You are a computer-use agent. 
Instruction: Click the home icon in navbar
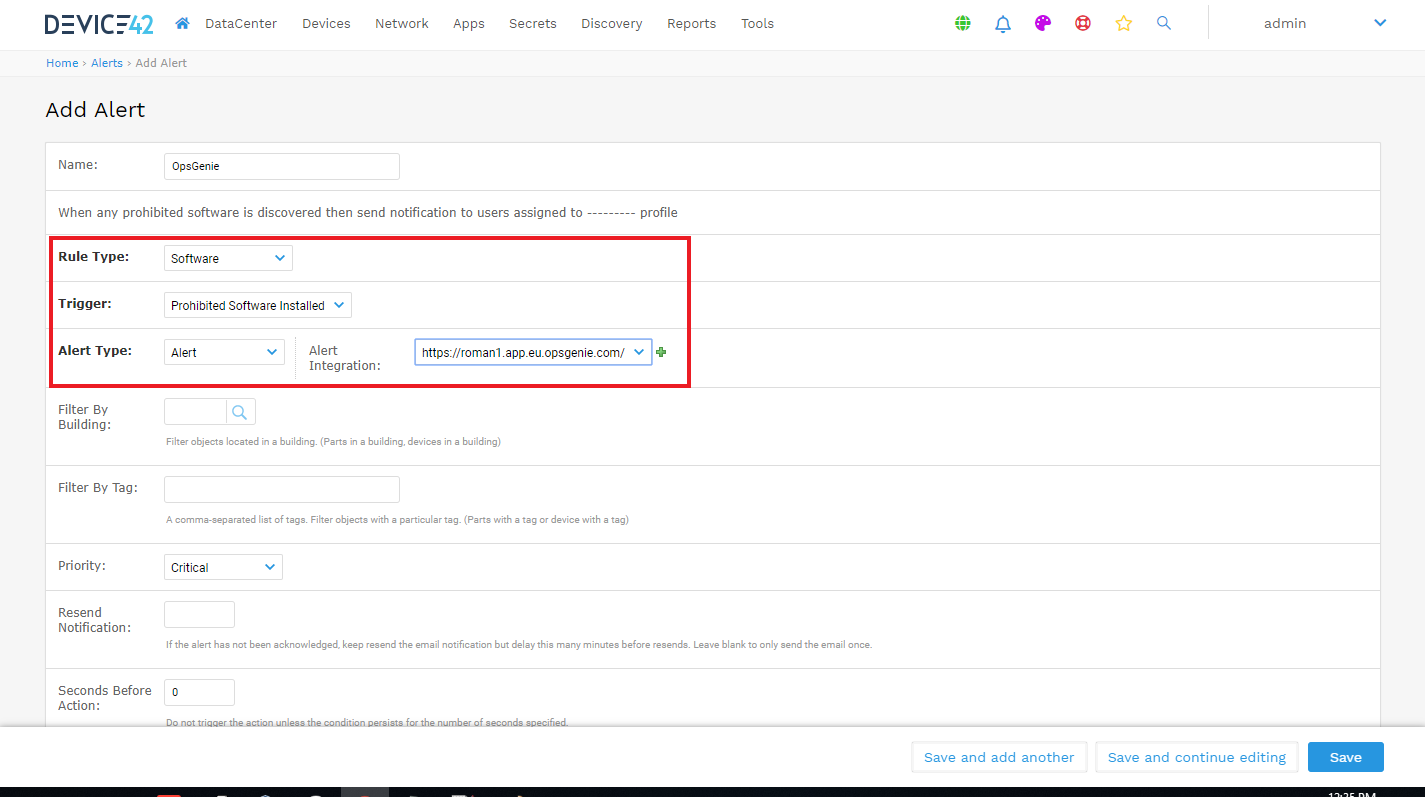[x=182, y=23]
